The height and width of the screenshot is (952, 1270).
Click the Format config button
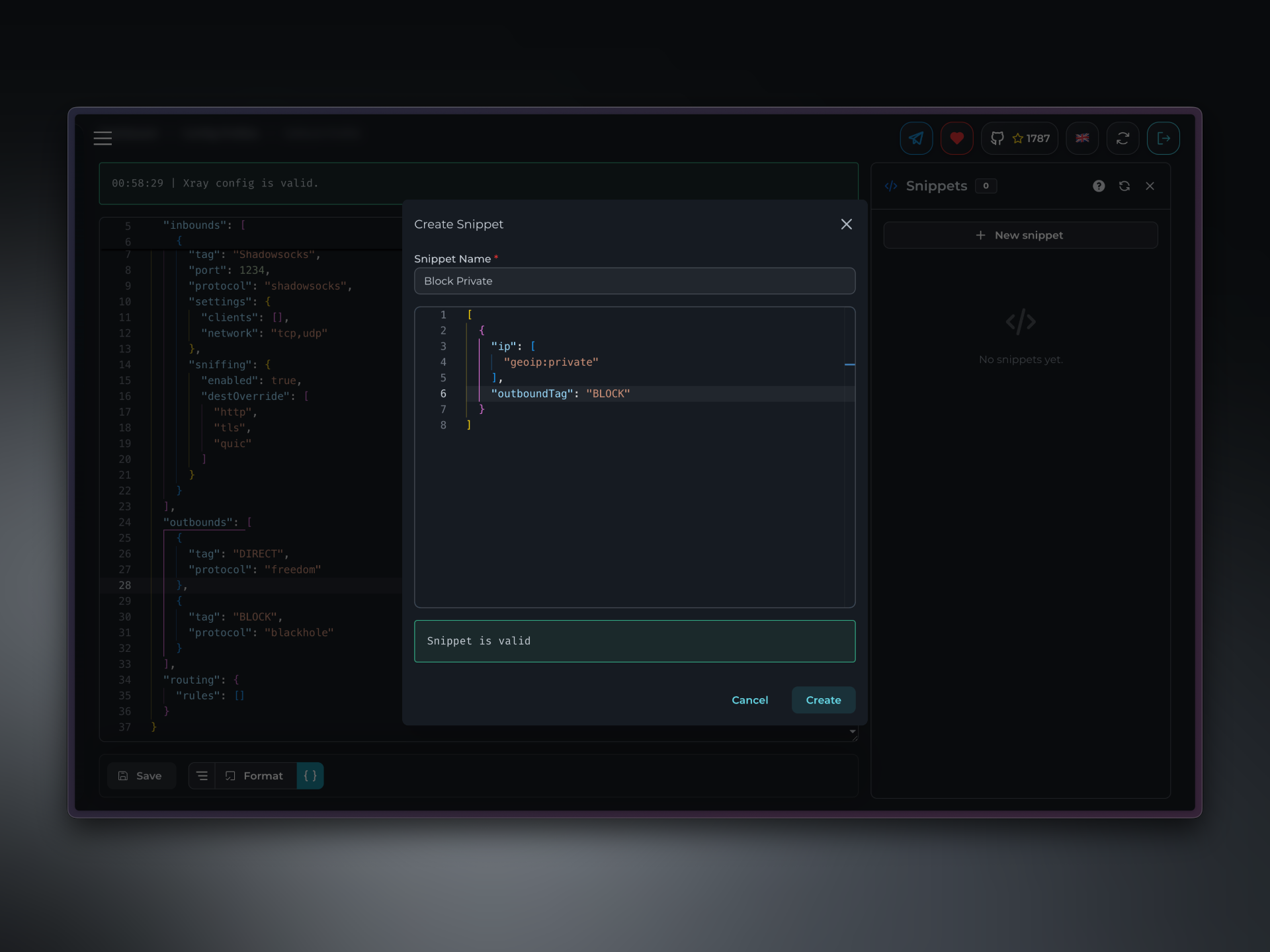click(x=255, y=775)
